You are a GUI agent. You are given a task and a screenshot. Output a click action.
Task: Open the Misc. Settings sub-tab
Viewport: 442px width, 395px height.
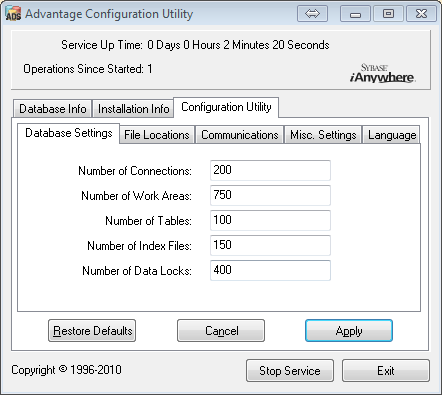(323, 135)
